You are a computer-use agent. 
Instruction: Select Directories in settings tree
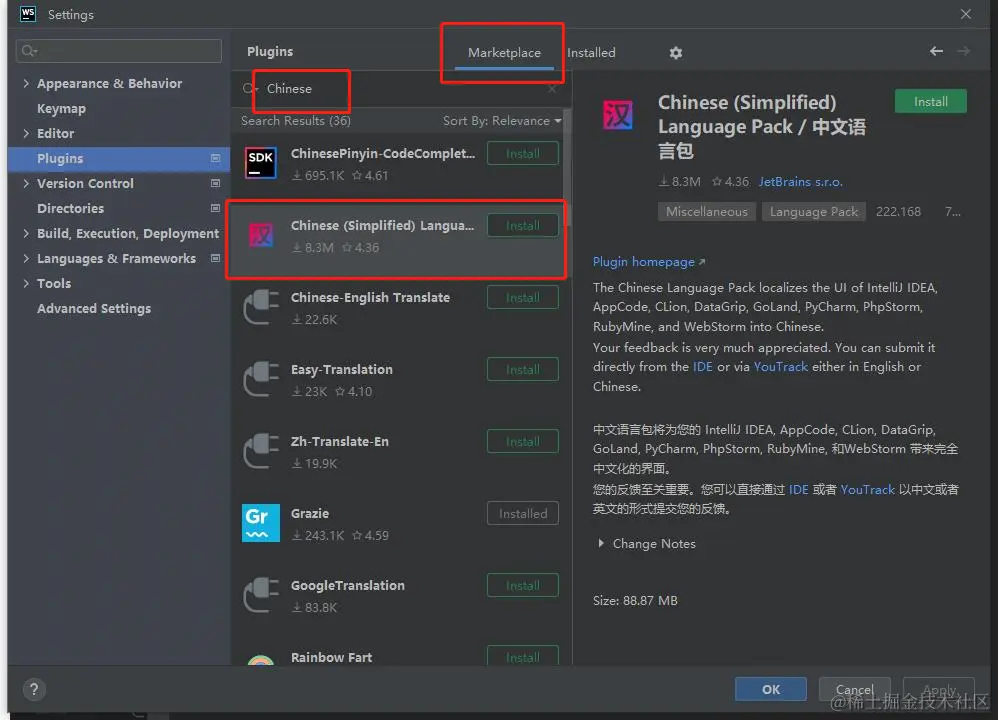[70, 208]
